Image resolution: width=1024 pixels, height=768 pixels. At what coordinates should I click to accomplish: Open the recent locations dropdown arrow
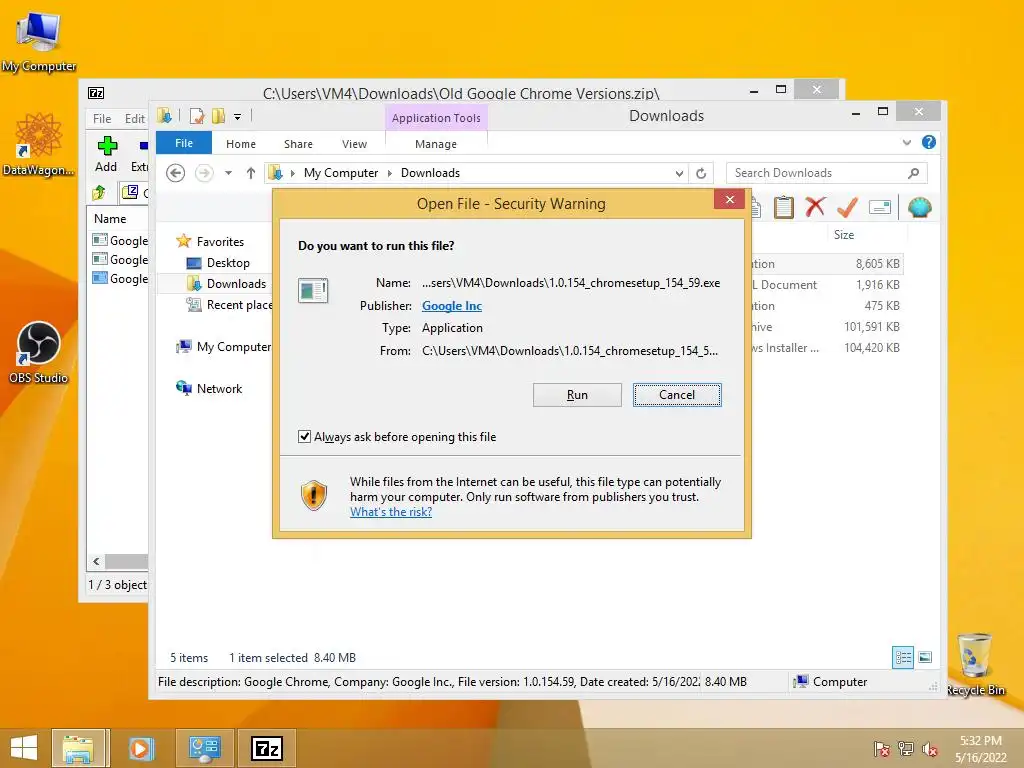click(x=229, y=173)
